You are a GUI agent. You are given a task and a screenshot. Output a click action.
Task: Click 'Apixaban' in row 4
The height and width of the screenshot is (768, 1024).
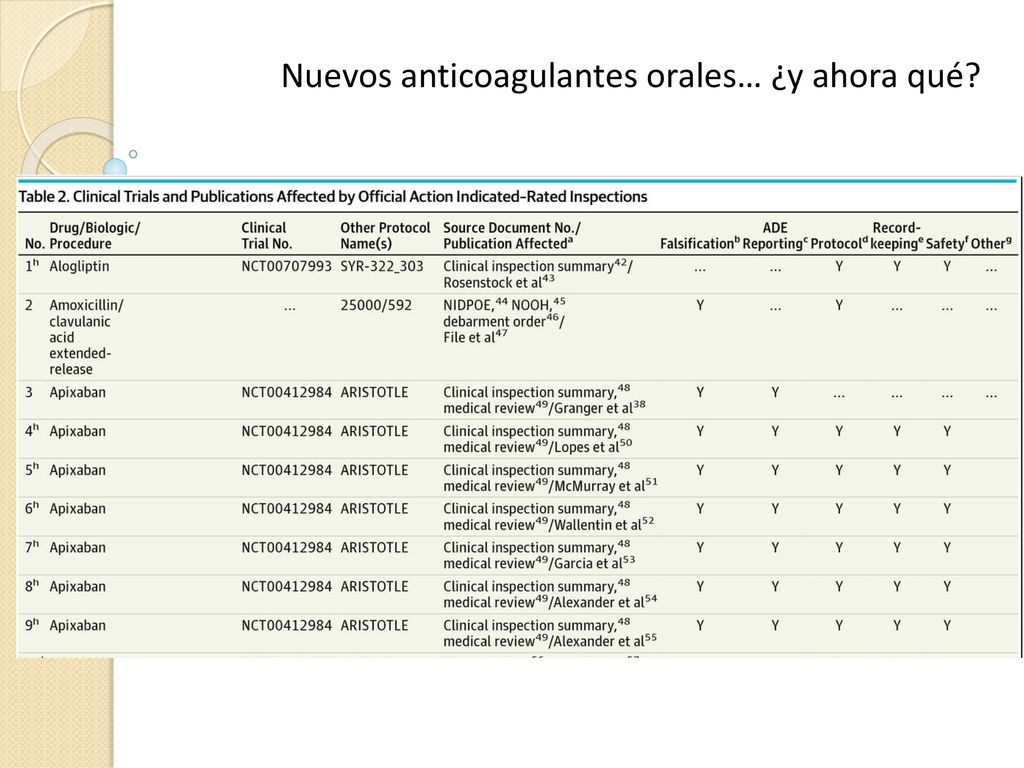77,432
